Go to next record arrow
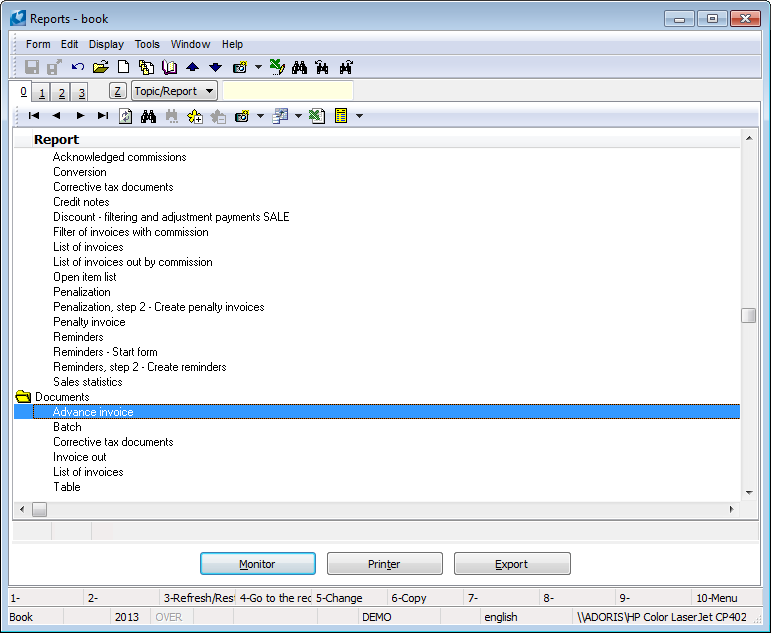Screen dimensions: 771x633 click(x=80, y=116)
